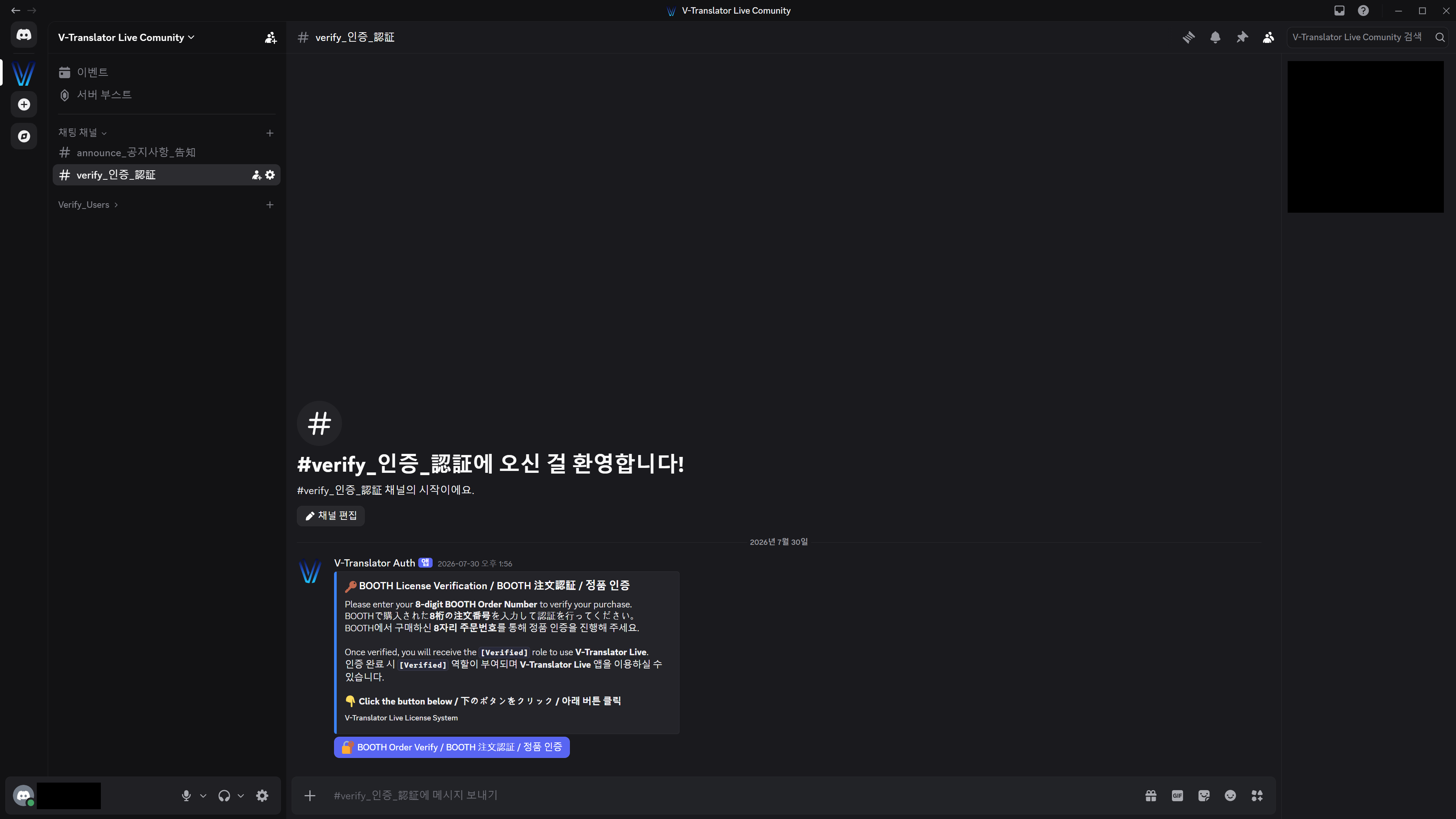
Task: Open the attachment plus menu
Action: click(310, 796)
